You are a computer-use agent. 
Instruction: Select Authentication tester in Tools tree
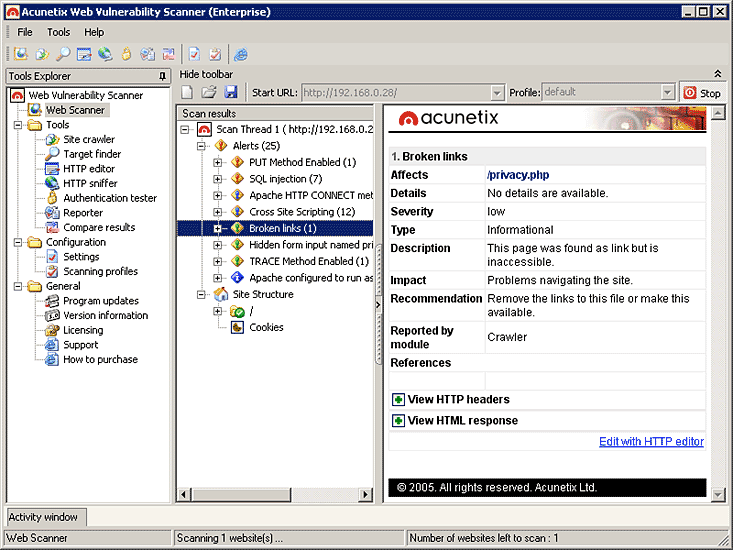[110, 198]
